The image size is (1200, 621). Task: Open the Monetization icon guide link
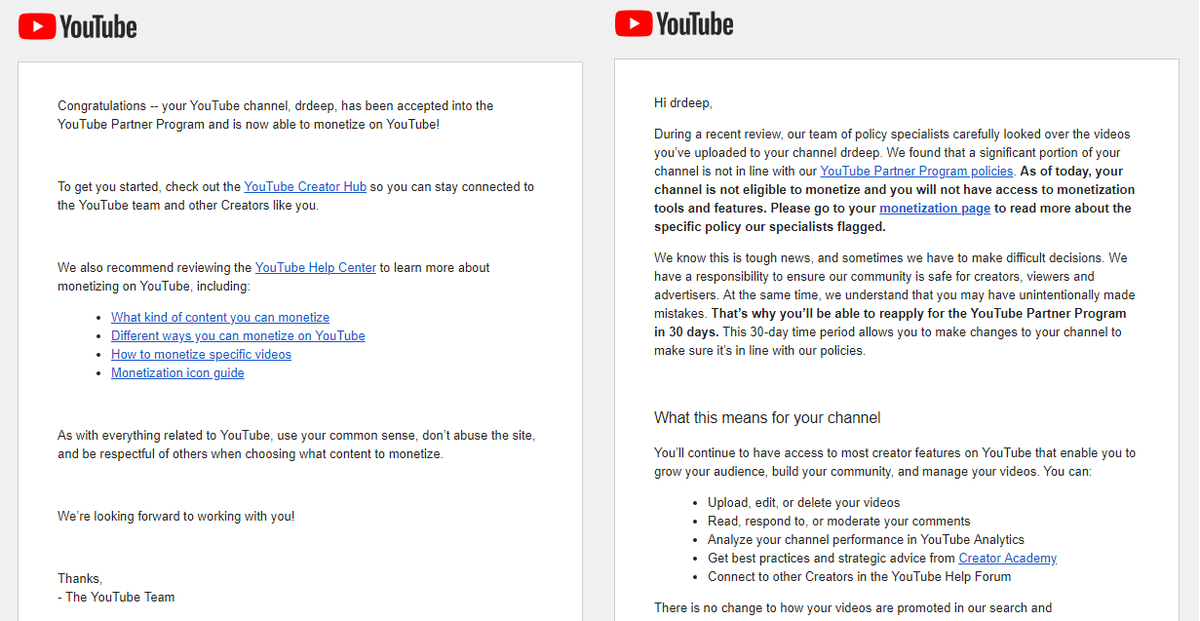point(178,373)
